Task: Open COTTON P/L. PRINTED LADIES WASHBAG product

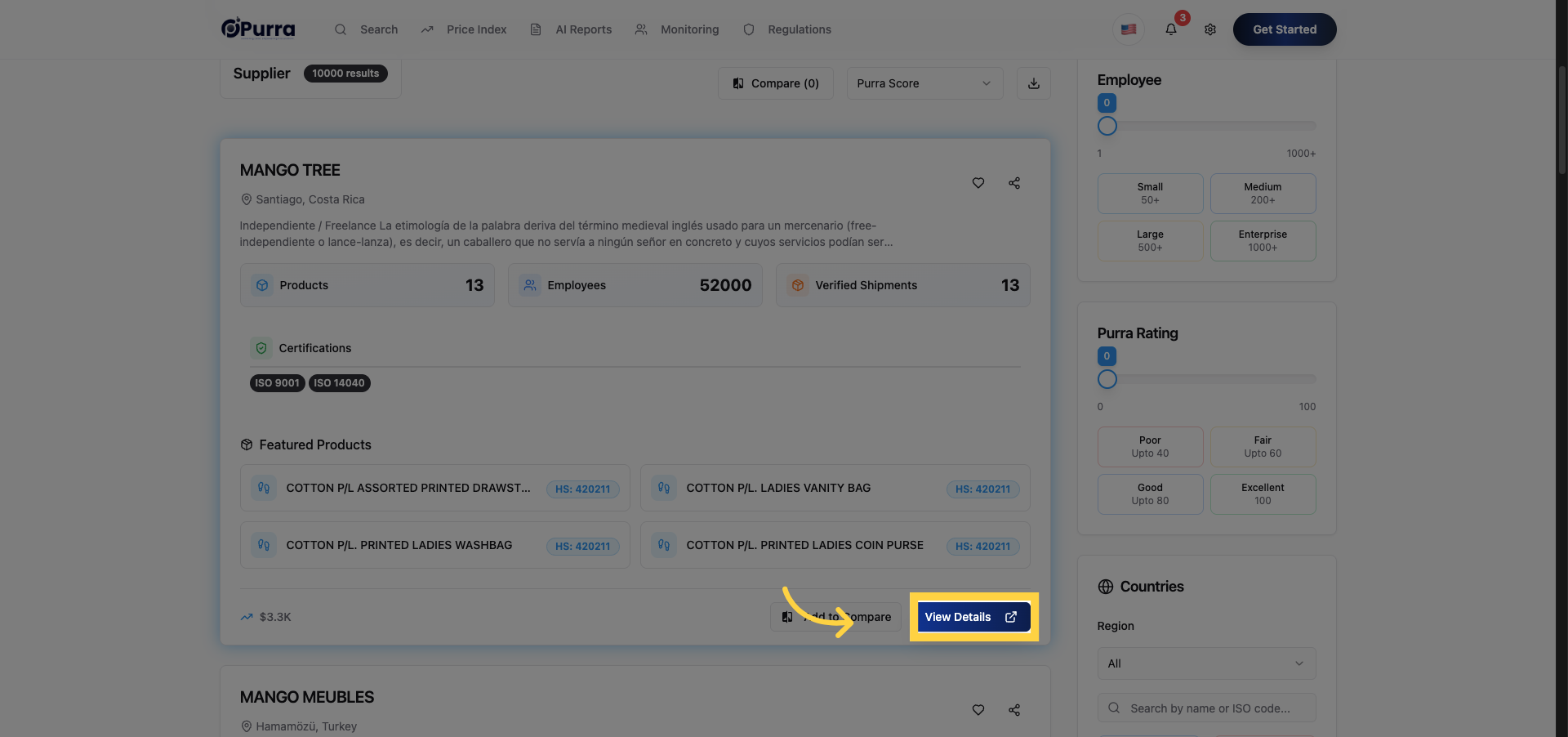Action: pyautogui.click(x=435, y=545)
